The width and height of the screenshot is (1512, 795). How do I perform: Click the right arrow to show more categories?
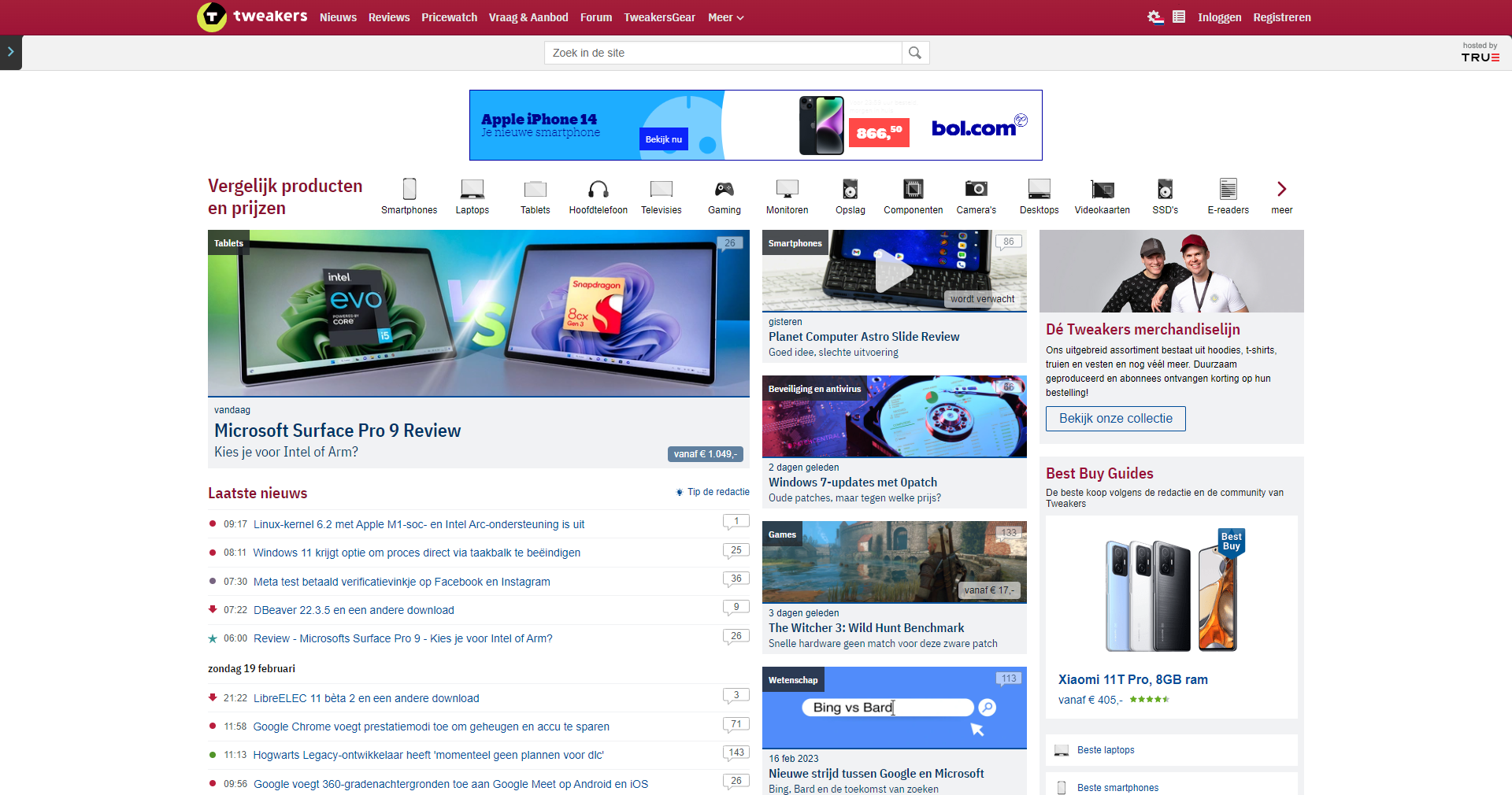[x=1281, y=189]
